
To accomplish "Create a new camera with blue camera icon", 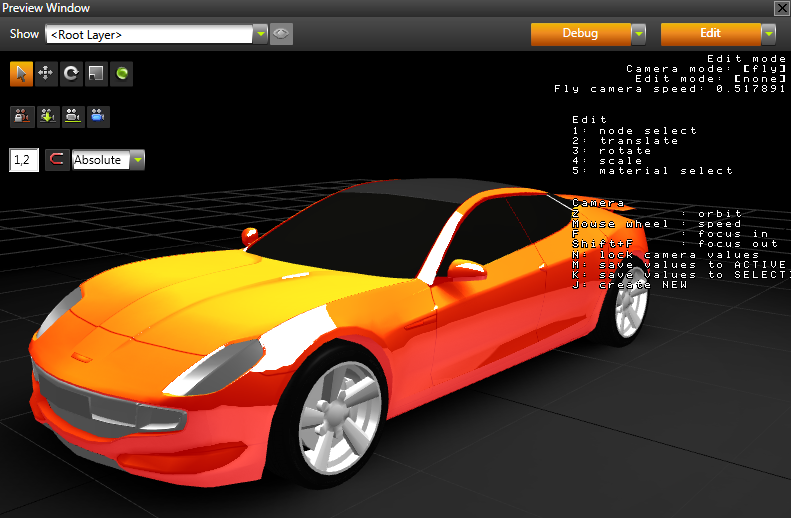I will click(97, 116).
